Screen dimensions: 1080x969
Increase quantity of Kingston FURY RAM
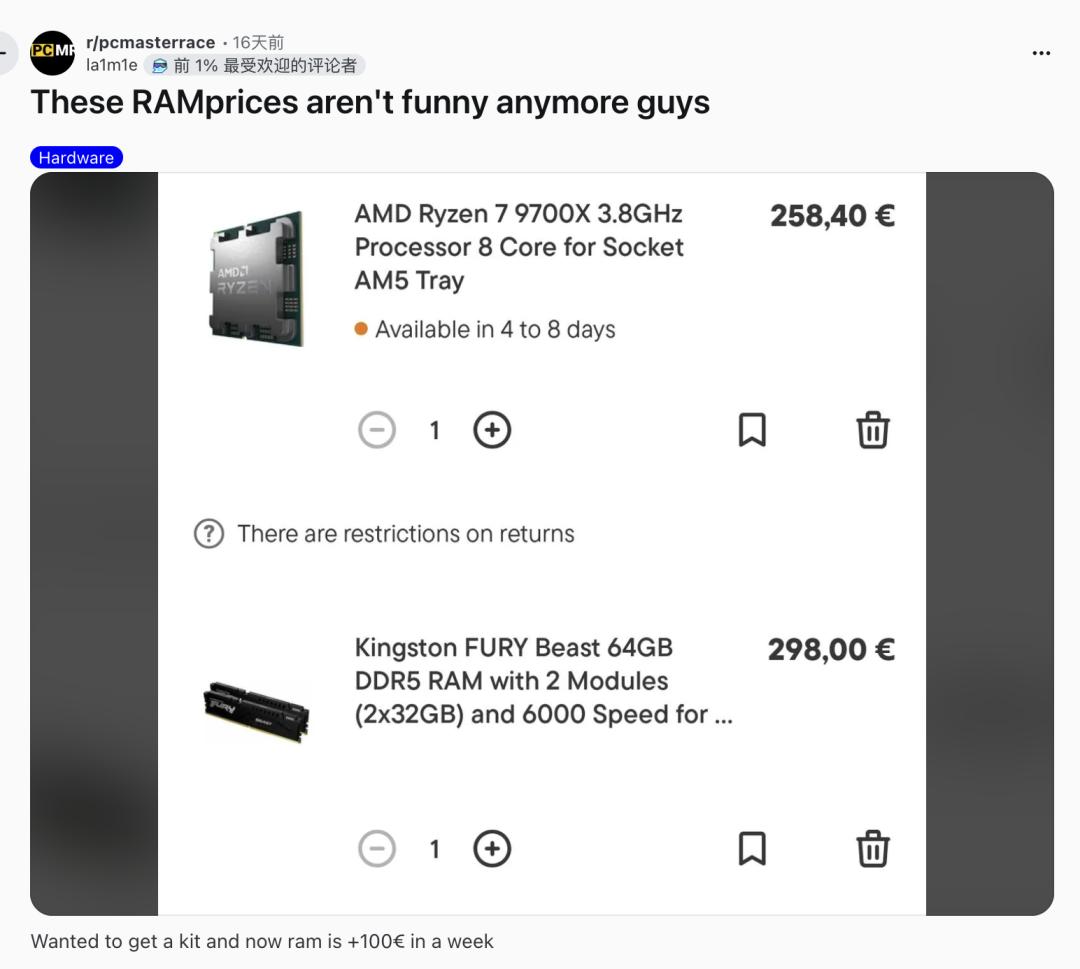tap(491, 849)
